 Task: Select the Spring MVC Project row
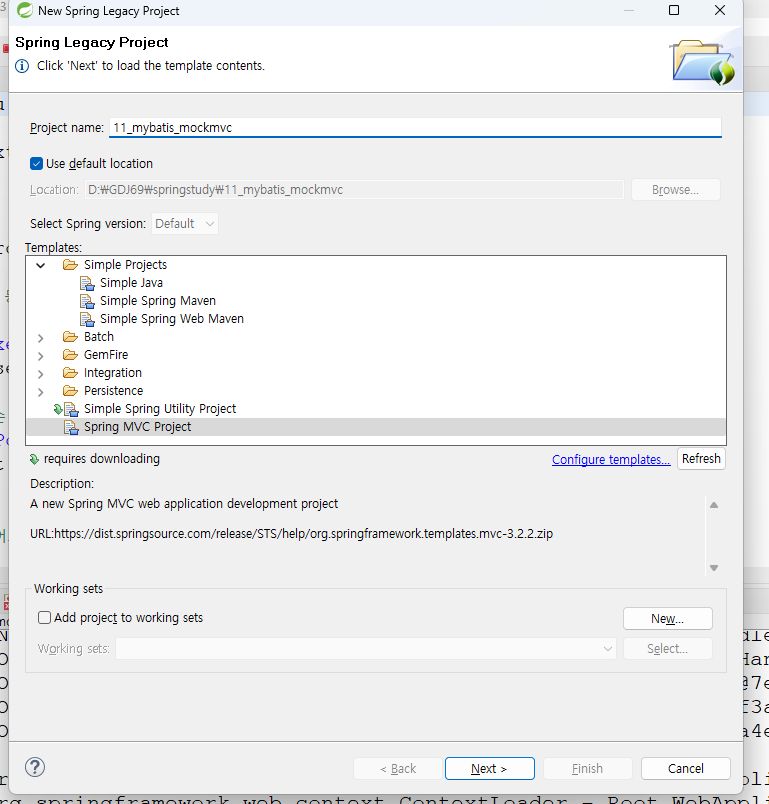(376, 427)
